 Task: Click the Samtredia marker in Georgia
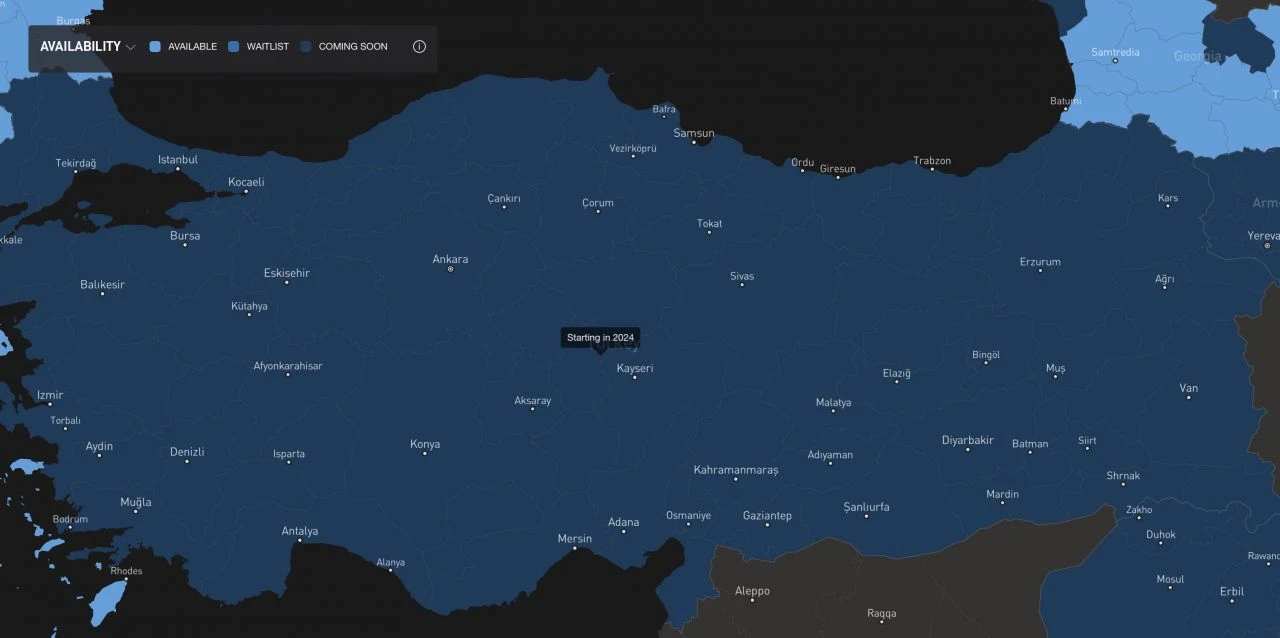click(x=1115, y=61)
